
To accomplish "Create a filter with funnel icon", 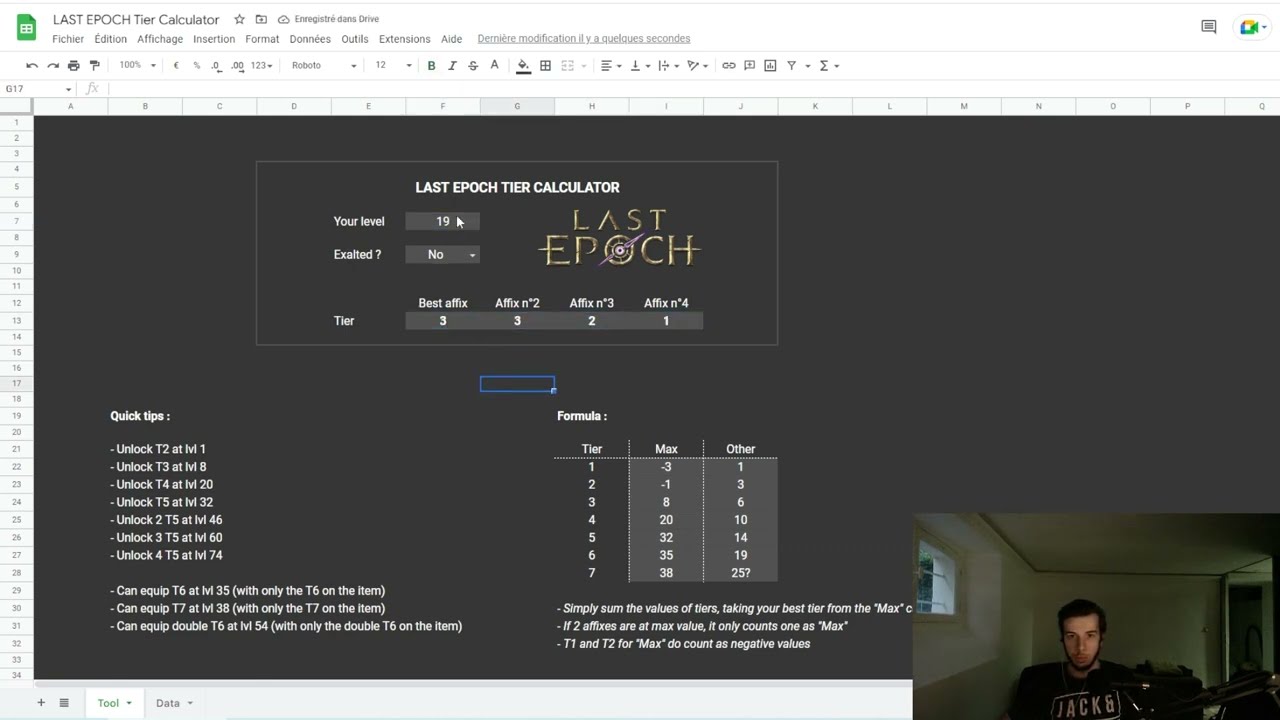I will [791, 65].
